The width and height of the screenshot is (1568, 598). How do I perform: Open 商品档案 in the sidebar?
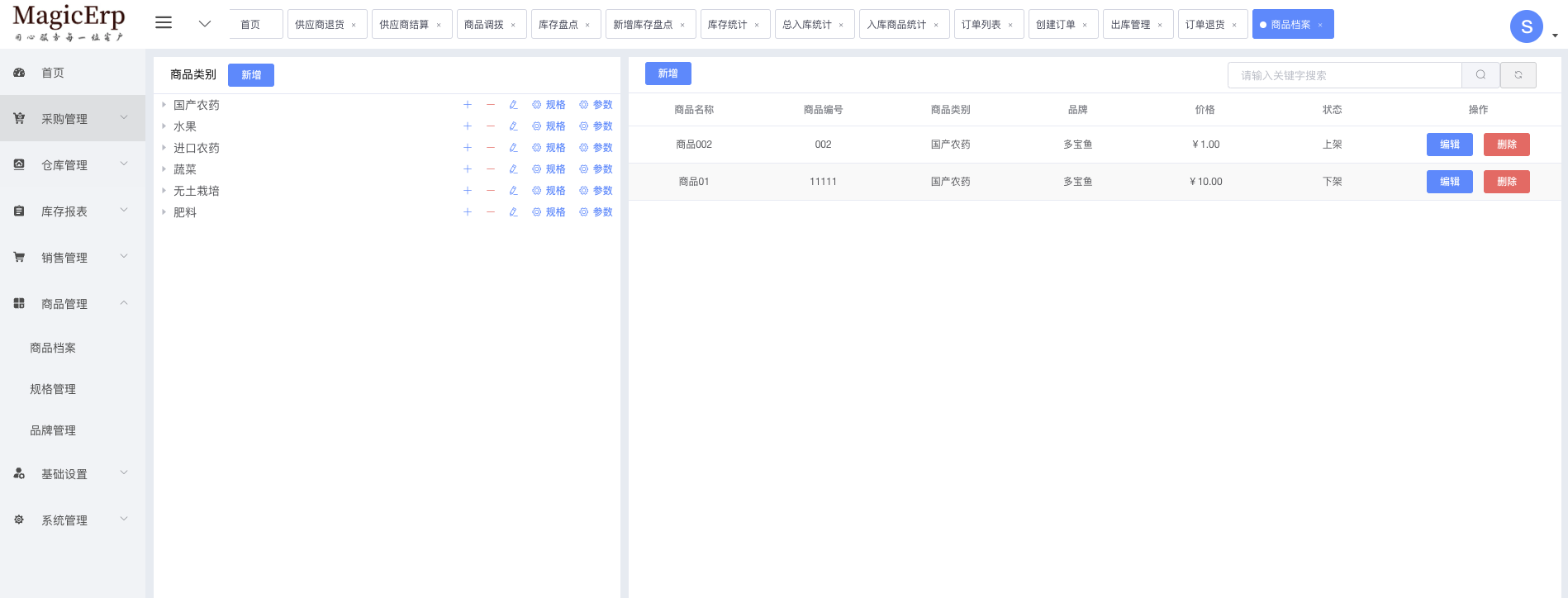coord(73,348)
